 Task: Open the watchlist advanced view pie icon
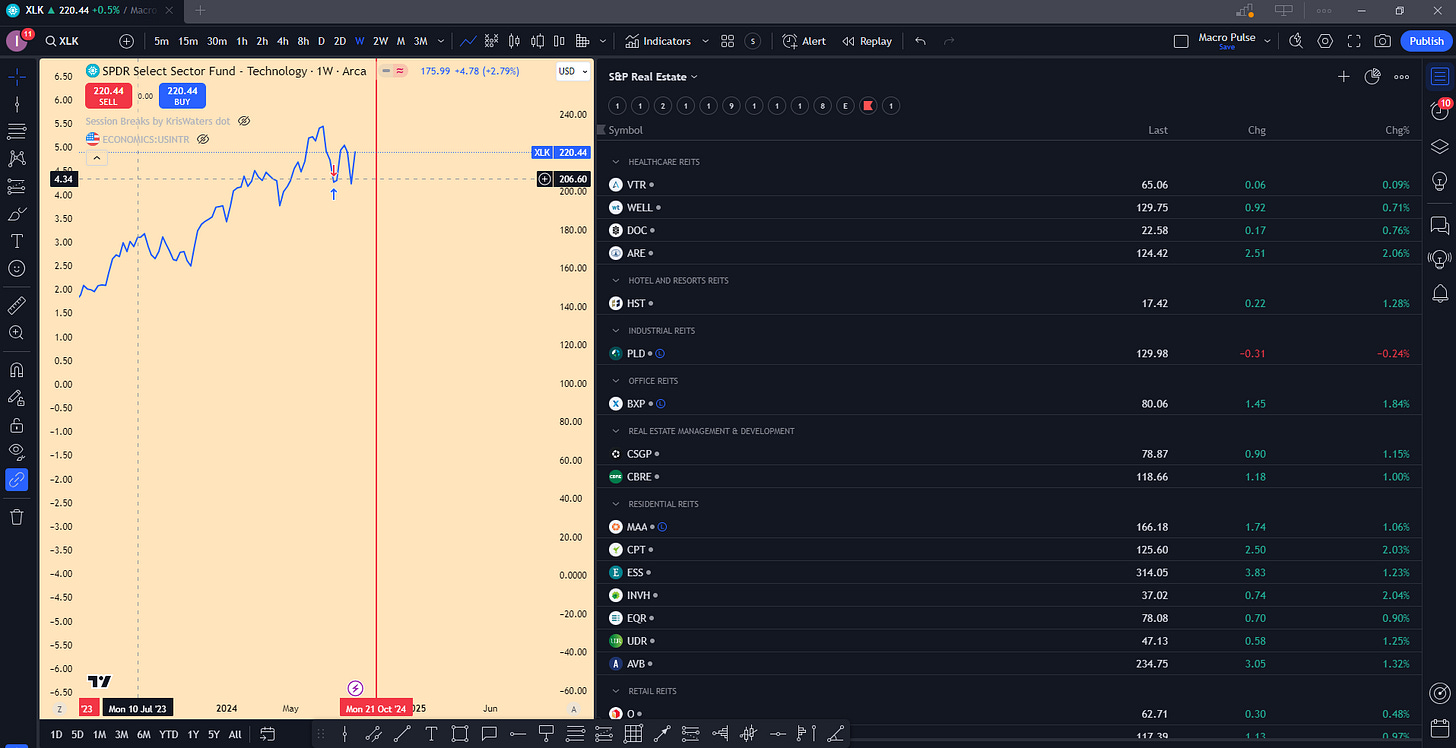[x=1372, y=76]
